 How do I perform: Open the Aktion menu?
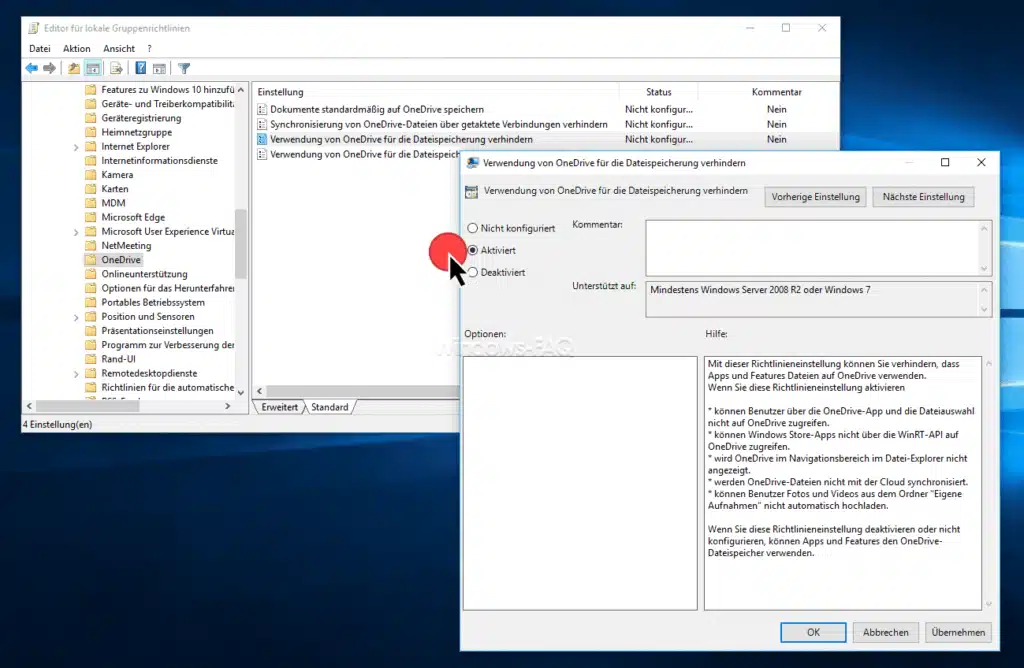(x=76, y=48)
